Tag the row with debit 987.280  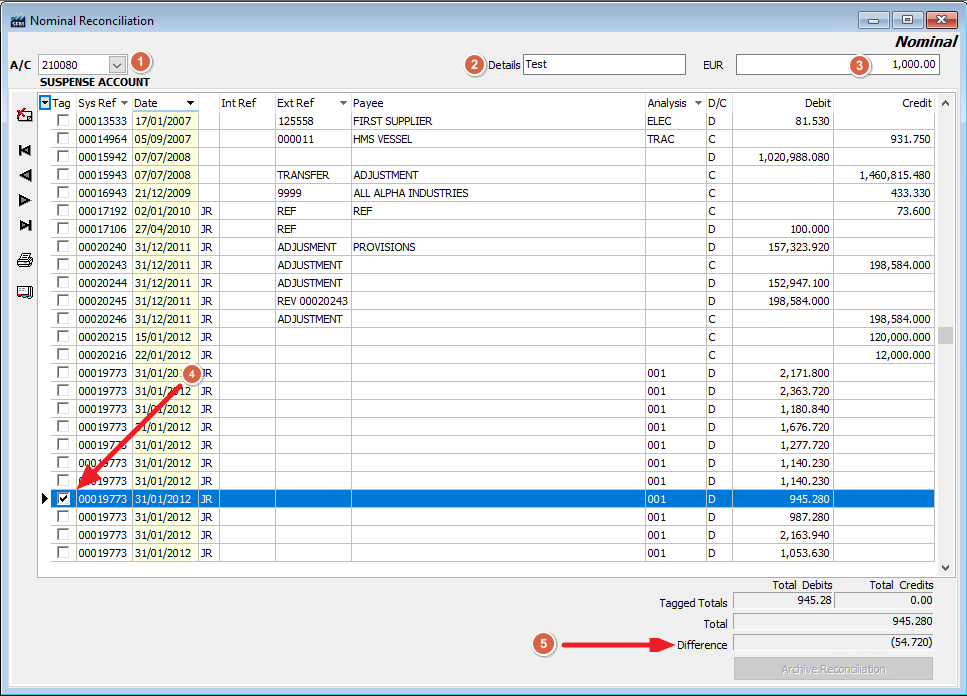click(63, 516)
